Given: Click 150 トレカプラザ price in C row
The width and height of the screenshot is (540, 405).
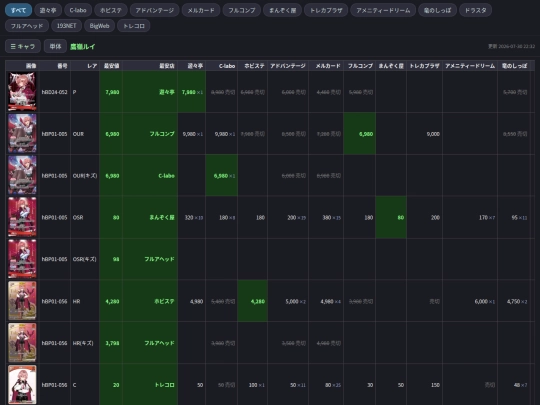Looking at the screenshot, I should click(435, 385).
